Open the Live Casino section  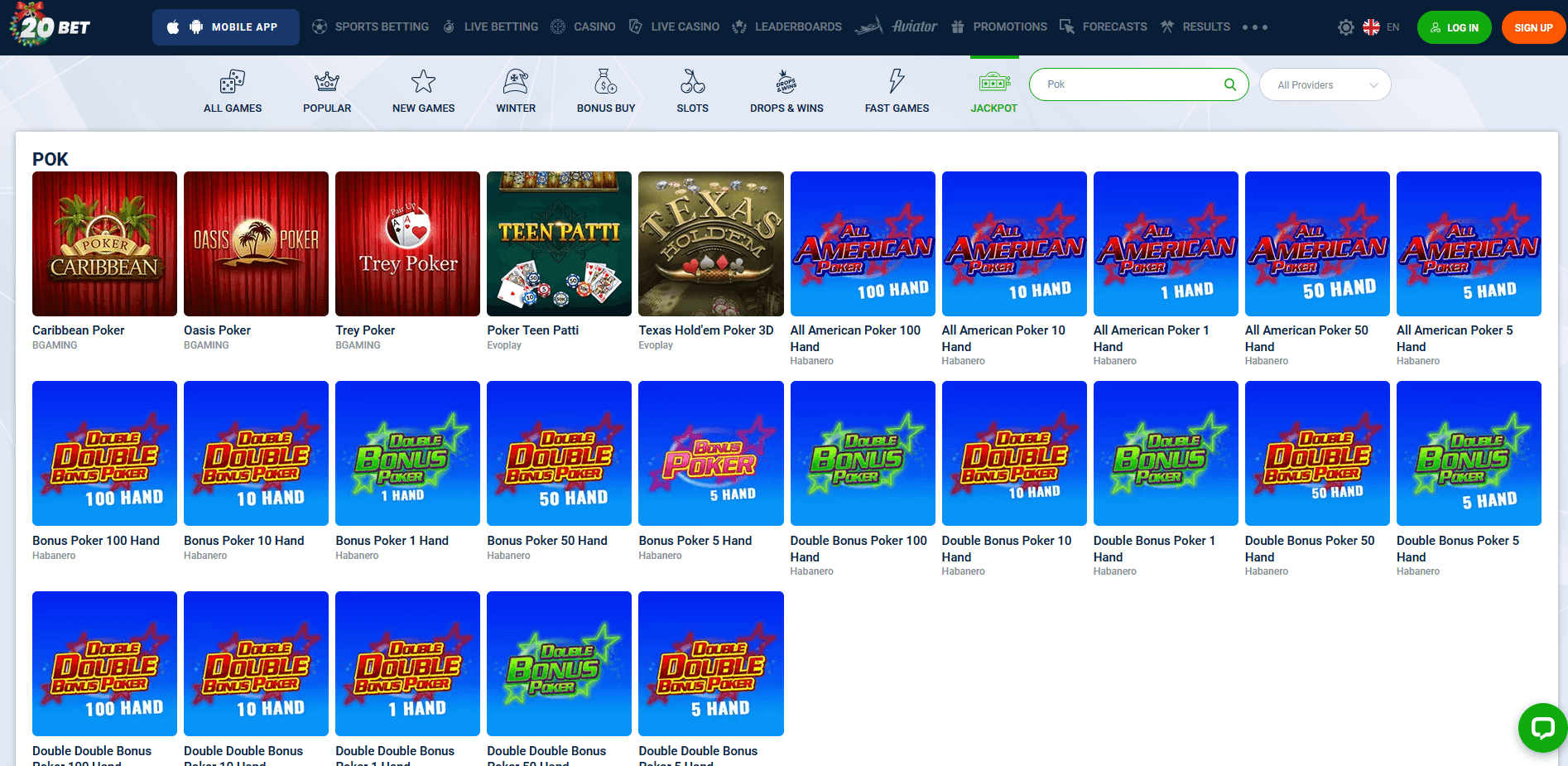(674, 26)
